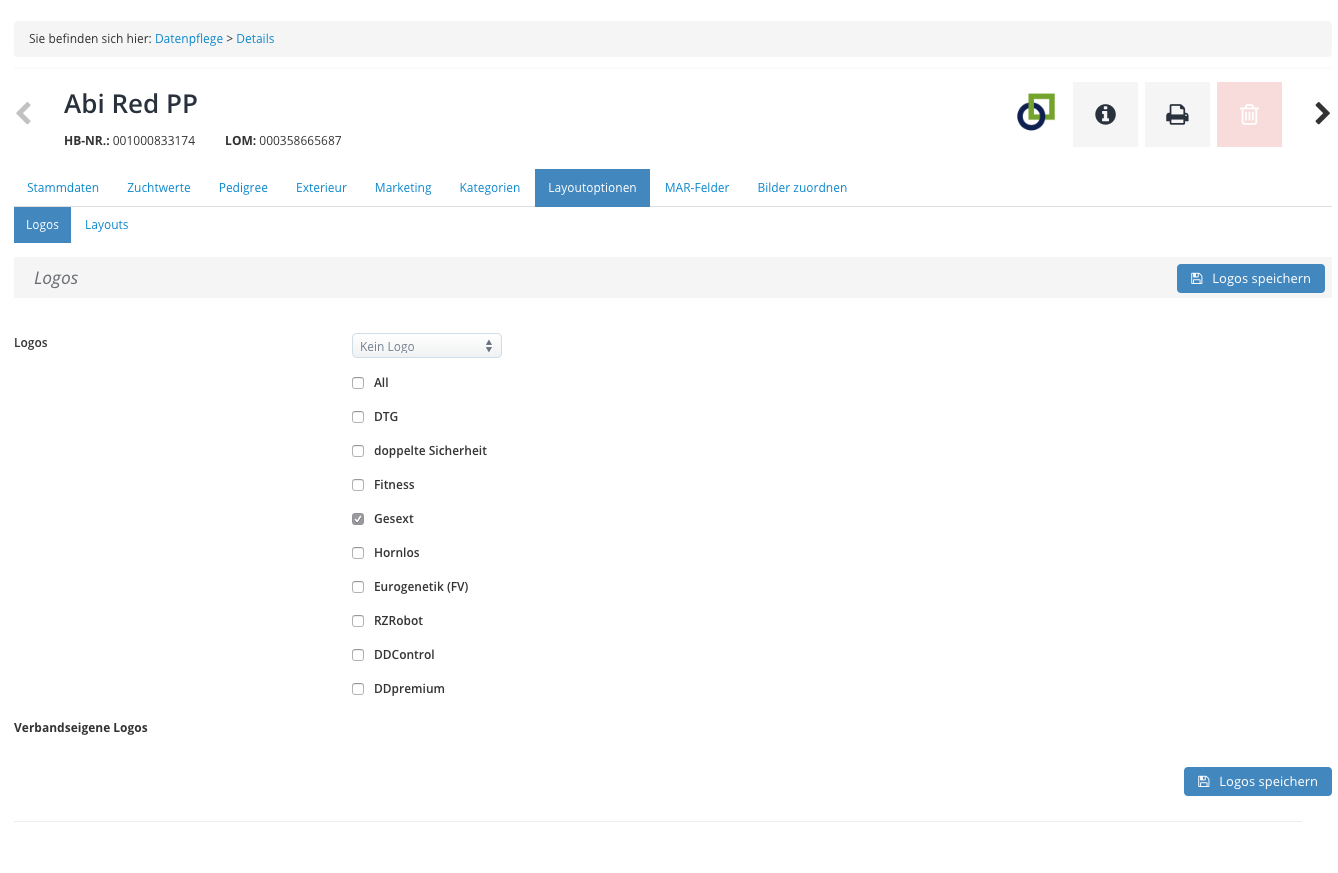Viewport: 1338px width, 873px height.
Task: Select the RZRobot checkbox
Action: [358, 621]
